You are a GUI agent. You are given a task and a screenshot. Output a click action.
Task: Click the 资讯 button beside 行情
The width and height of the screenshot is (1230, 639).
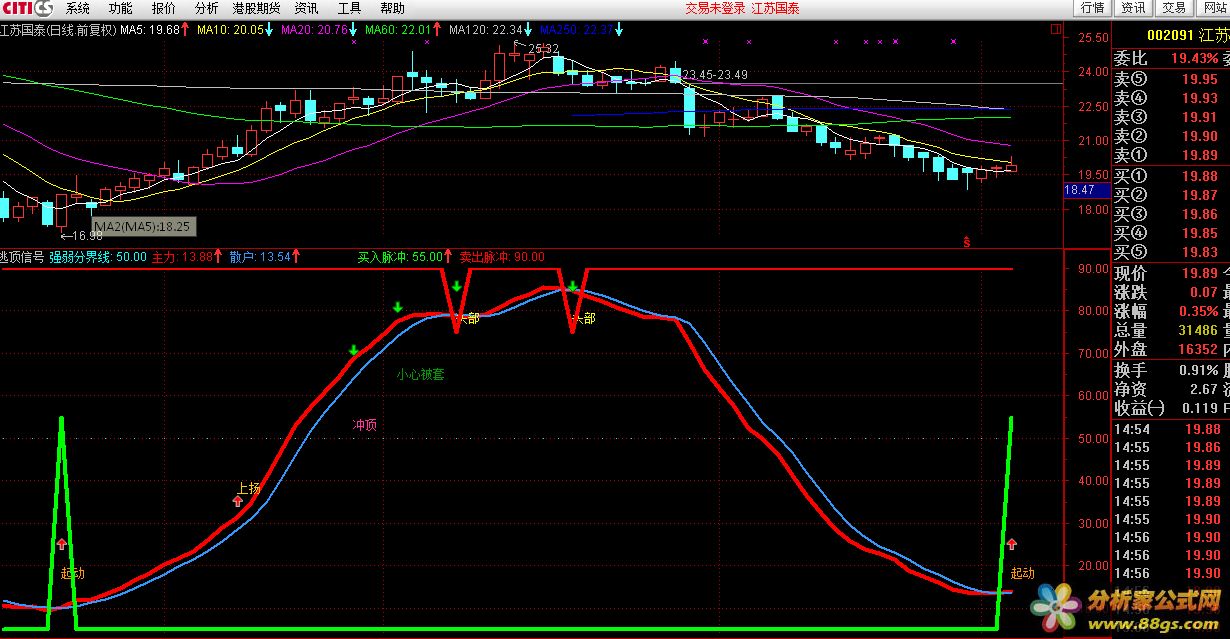point(1133,8)
